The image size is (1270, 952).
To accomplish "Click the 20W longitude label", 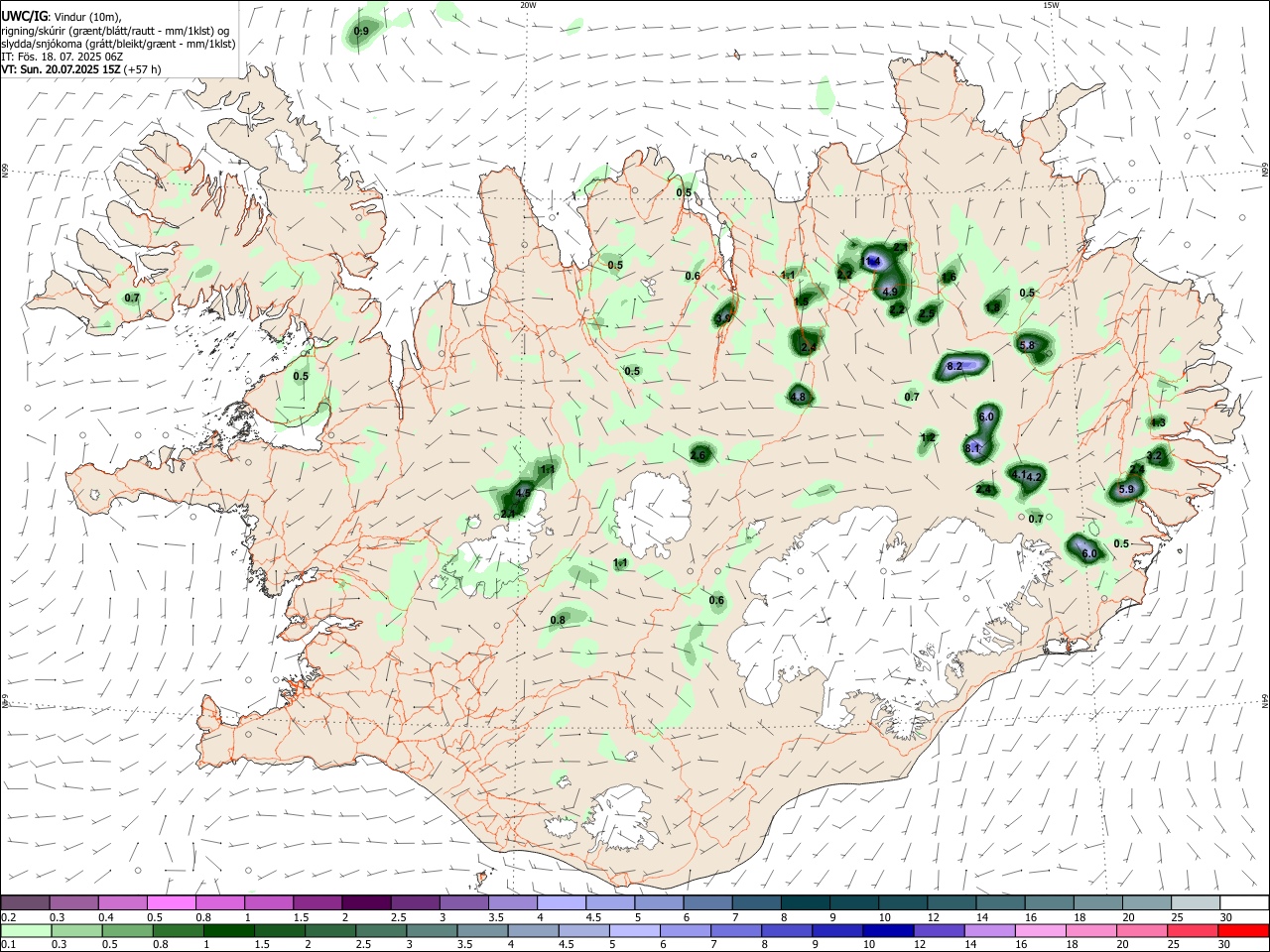I will click(528, 5).
